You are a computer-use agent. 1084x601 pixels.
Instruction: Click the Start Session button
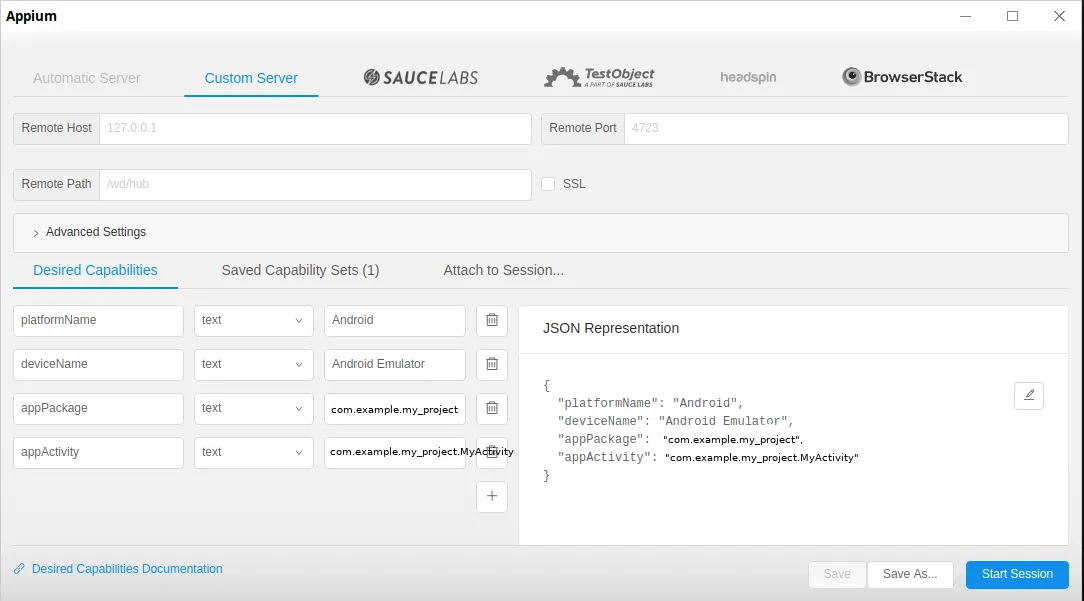point(1017,574)
